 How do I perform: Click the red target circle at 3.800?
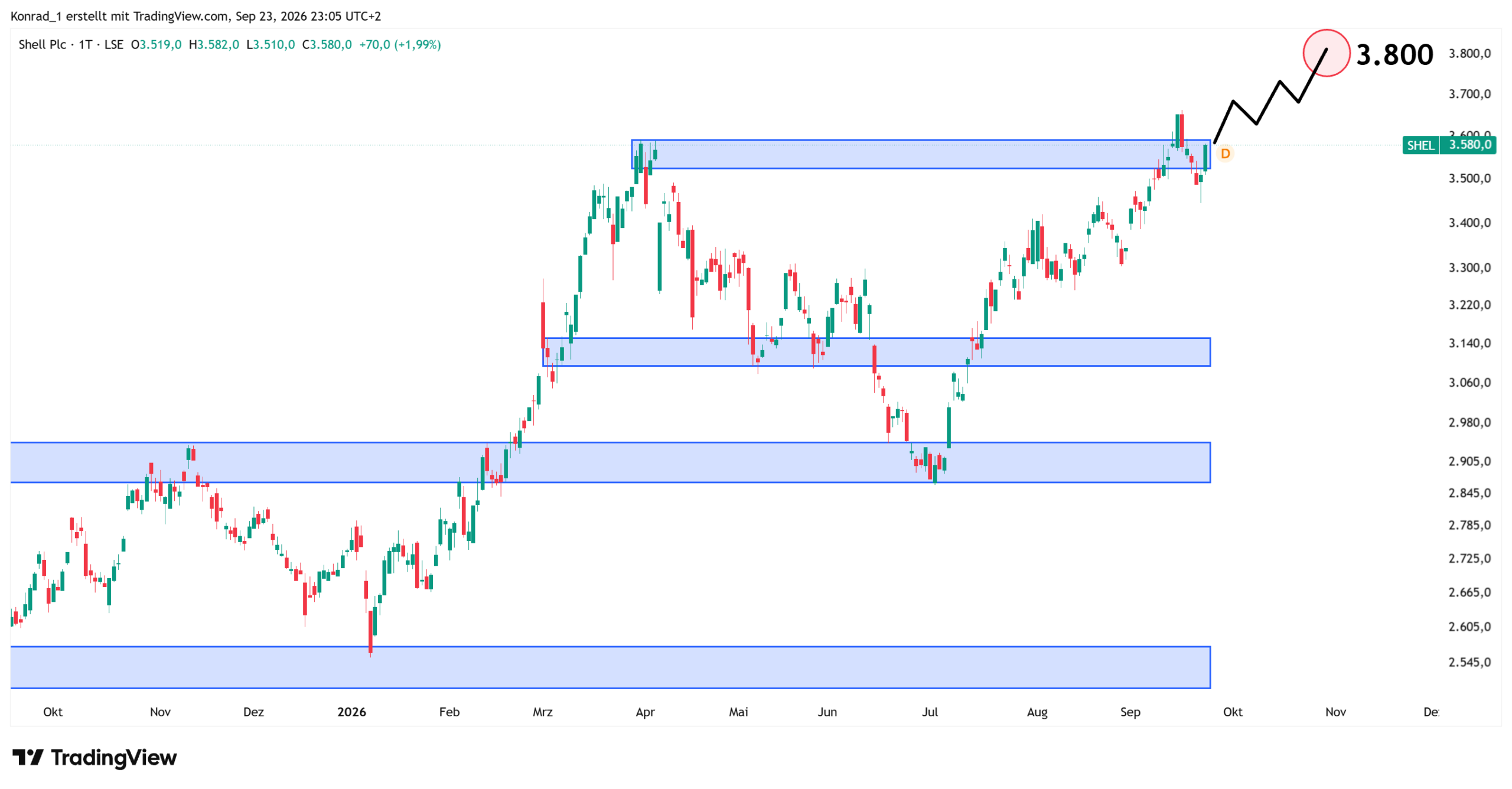[1326, 53]
